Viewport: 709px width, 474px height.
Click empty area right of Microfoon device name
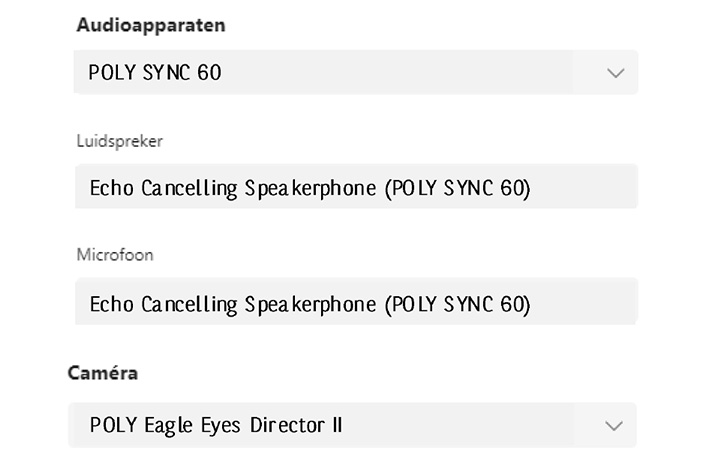(585, 302)
